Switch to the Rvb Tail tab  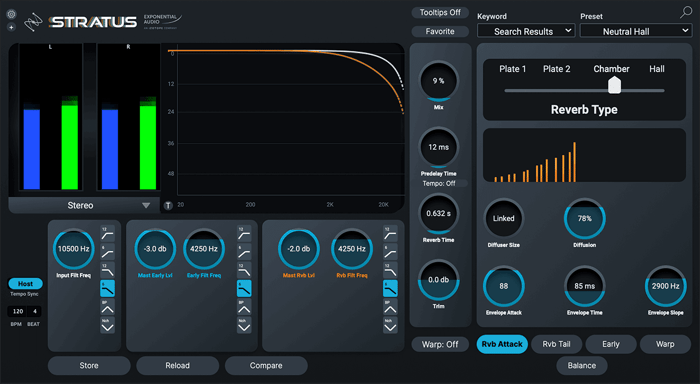(556, 344)
